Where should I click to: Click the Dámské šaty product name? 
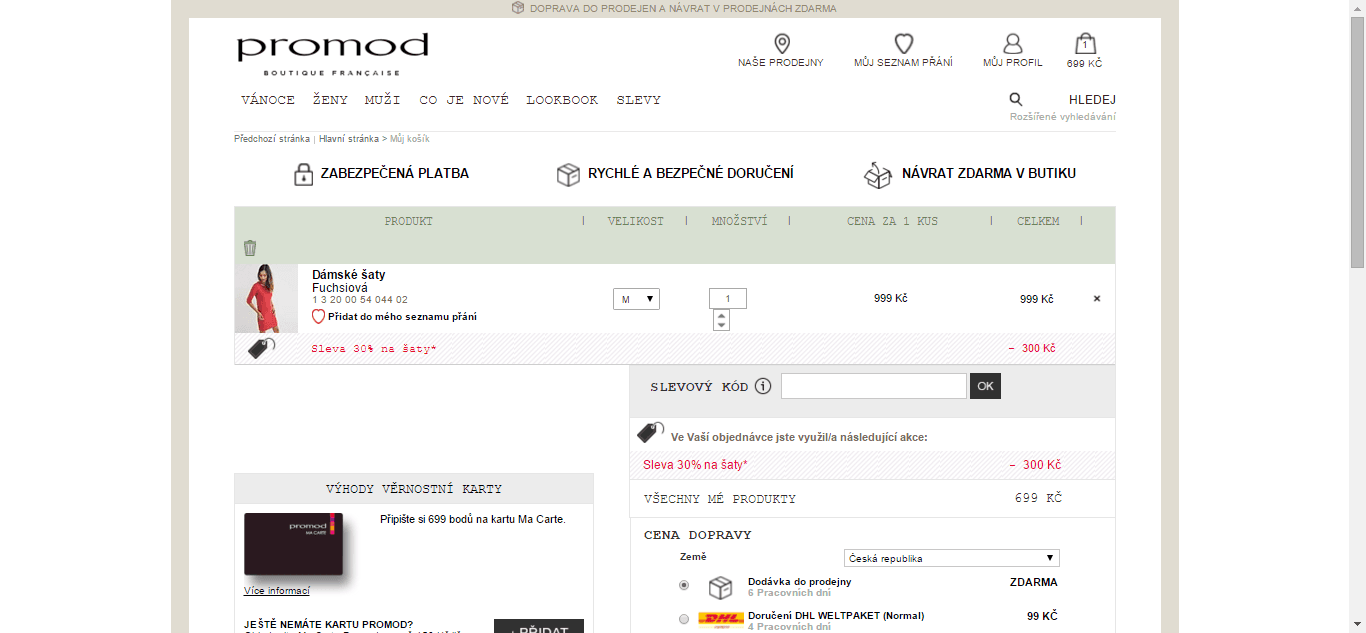[348, 275]
